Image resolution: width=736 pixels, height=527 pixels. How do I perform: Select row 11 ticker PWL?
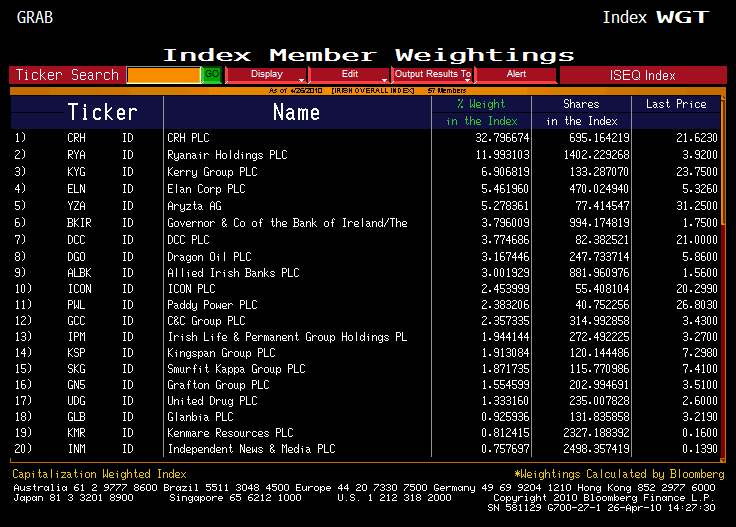[77, 305]
